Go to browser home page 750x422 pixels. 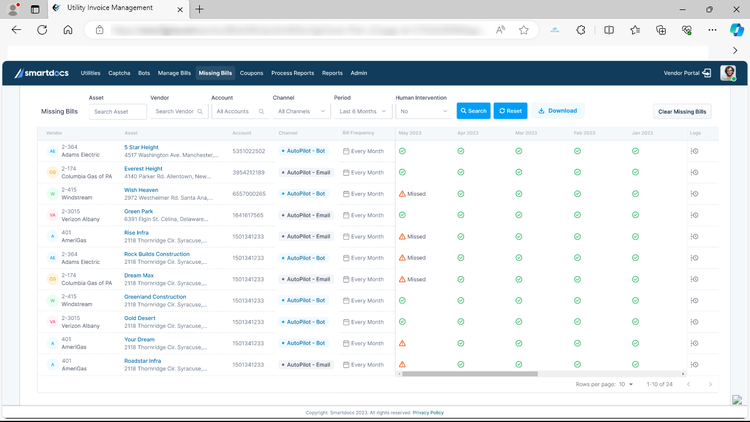click(68, 30)
